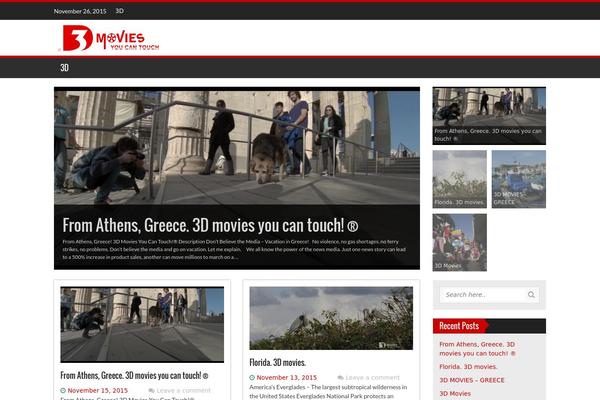Viewport: 600px width, 400px height.
Task: Select the 3D Movies crowd thumbnail
Action: point(460,242)
